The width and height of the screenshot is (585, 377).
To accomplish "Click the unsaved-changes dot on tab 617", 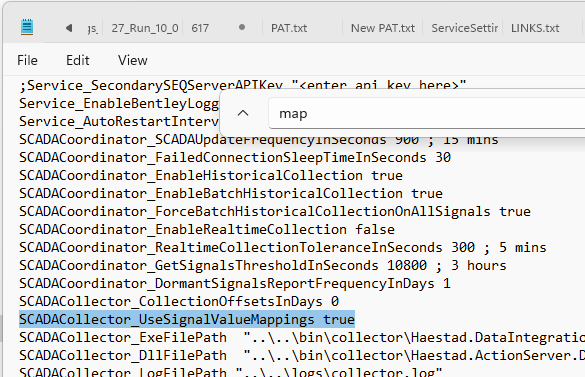I will pos(242,27).
